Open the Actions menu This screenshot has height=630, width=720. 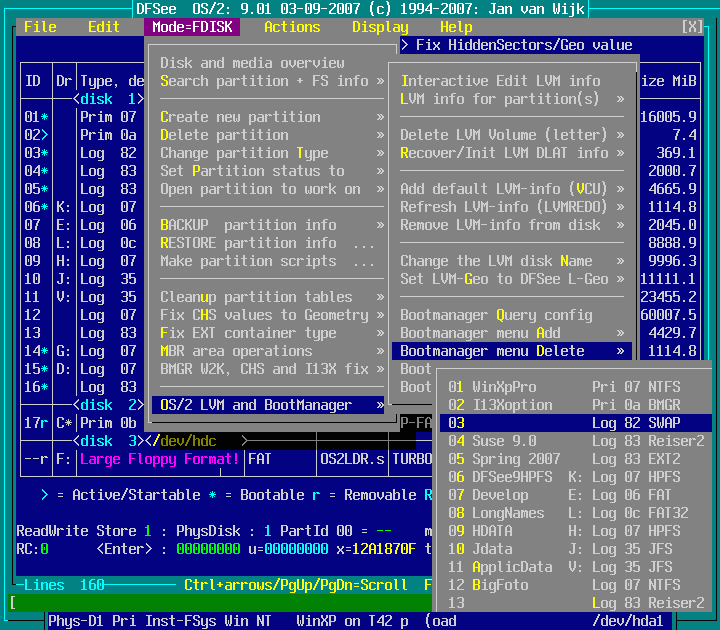[292, 27]
